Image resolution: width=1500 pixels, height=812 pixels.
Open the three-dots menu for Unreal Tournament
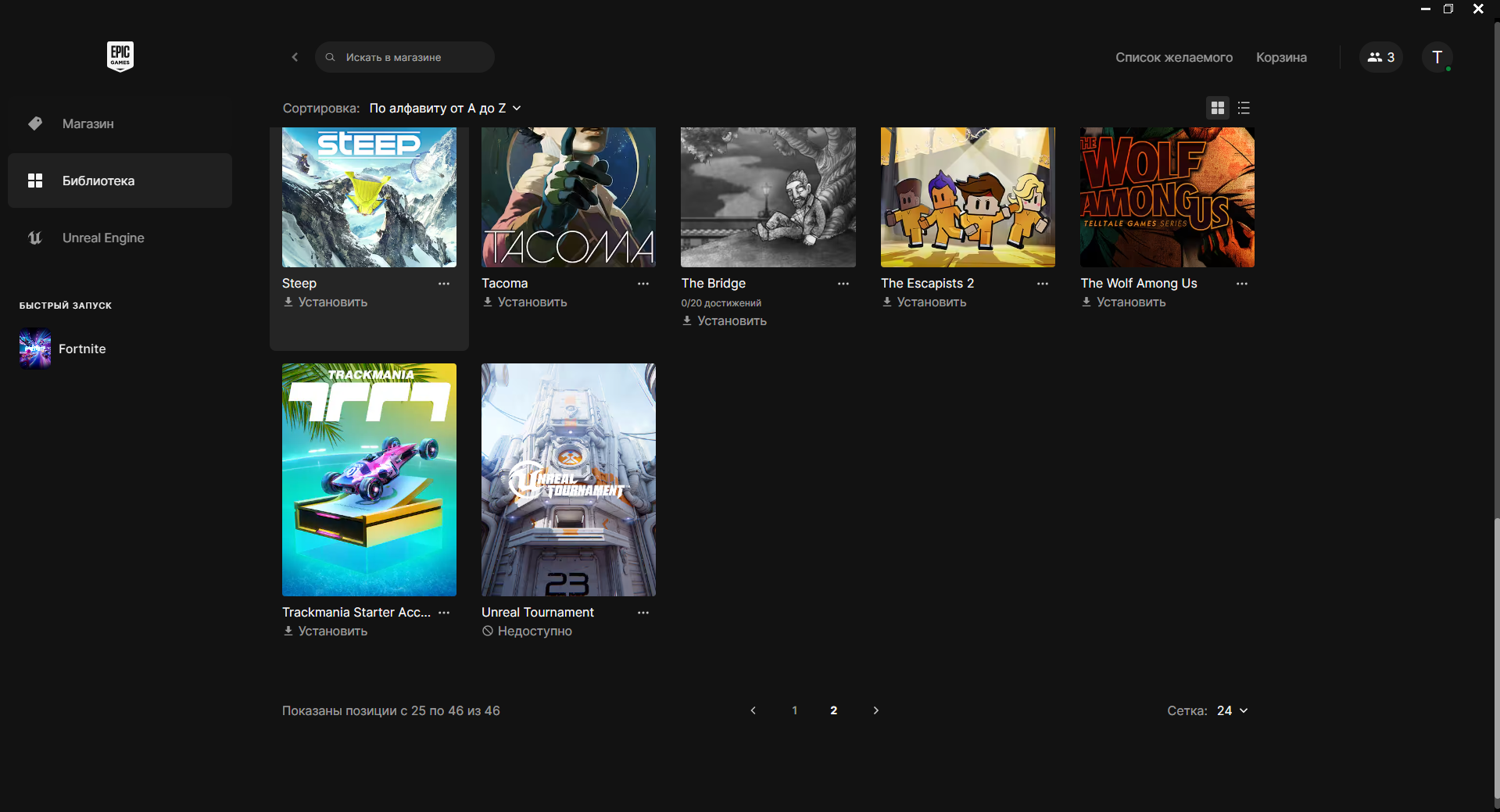[x=643, y=613]
